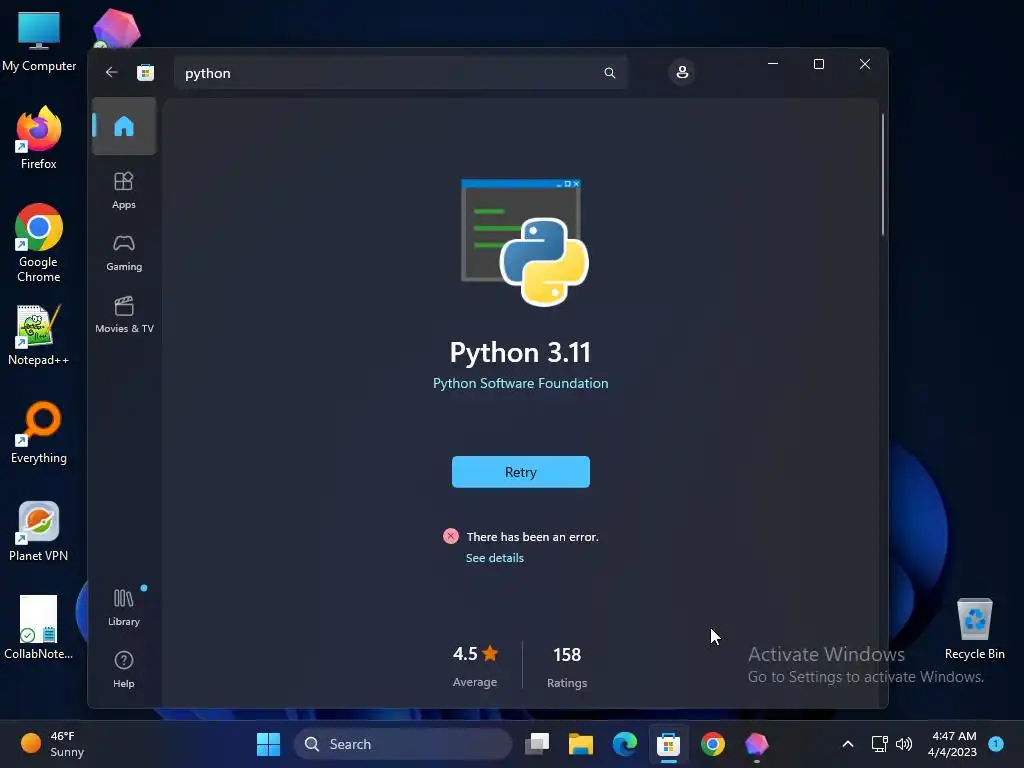Click the network icon in system tray
The image size is (1024, 768).
880,744
